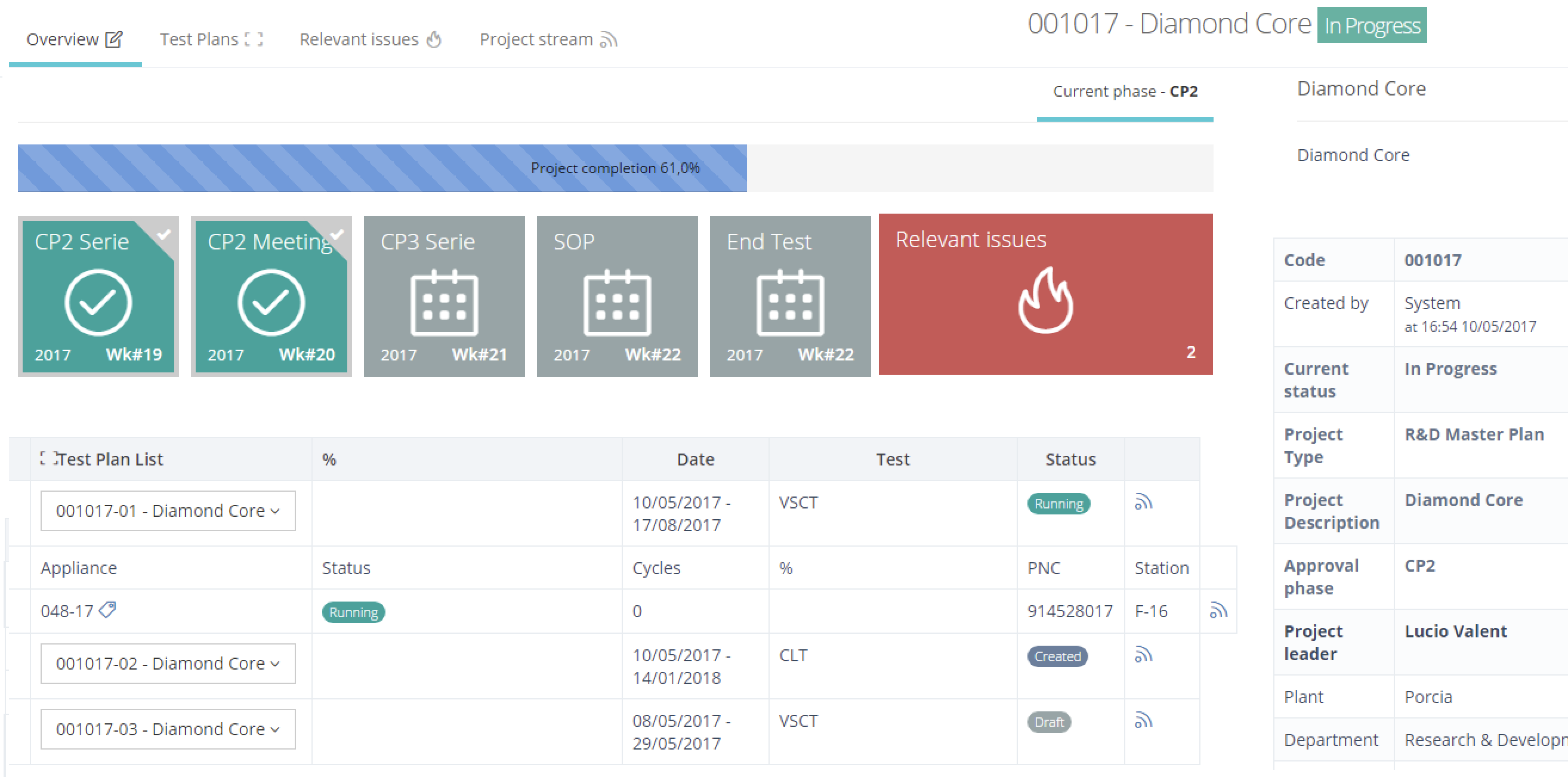Screen dimensions: 1568x777
Task: Click the tag icon next to 048-17
Action: [107, 609]
